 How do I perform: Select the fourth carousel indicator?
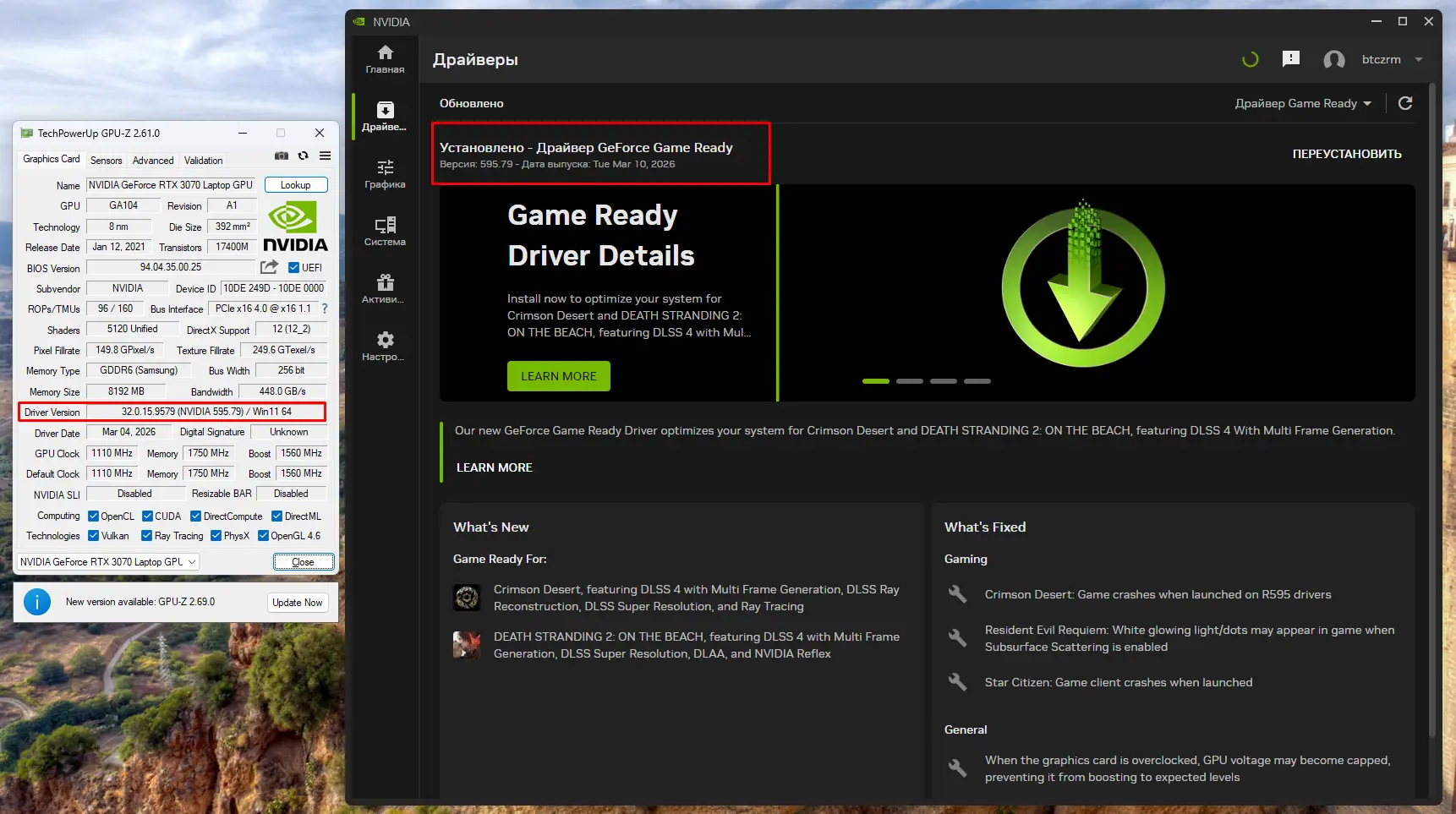(x=977, y=381)
